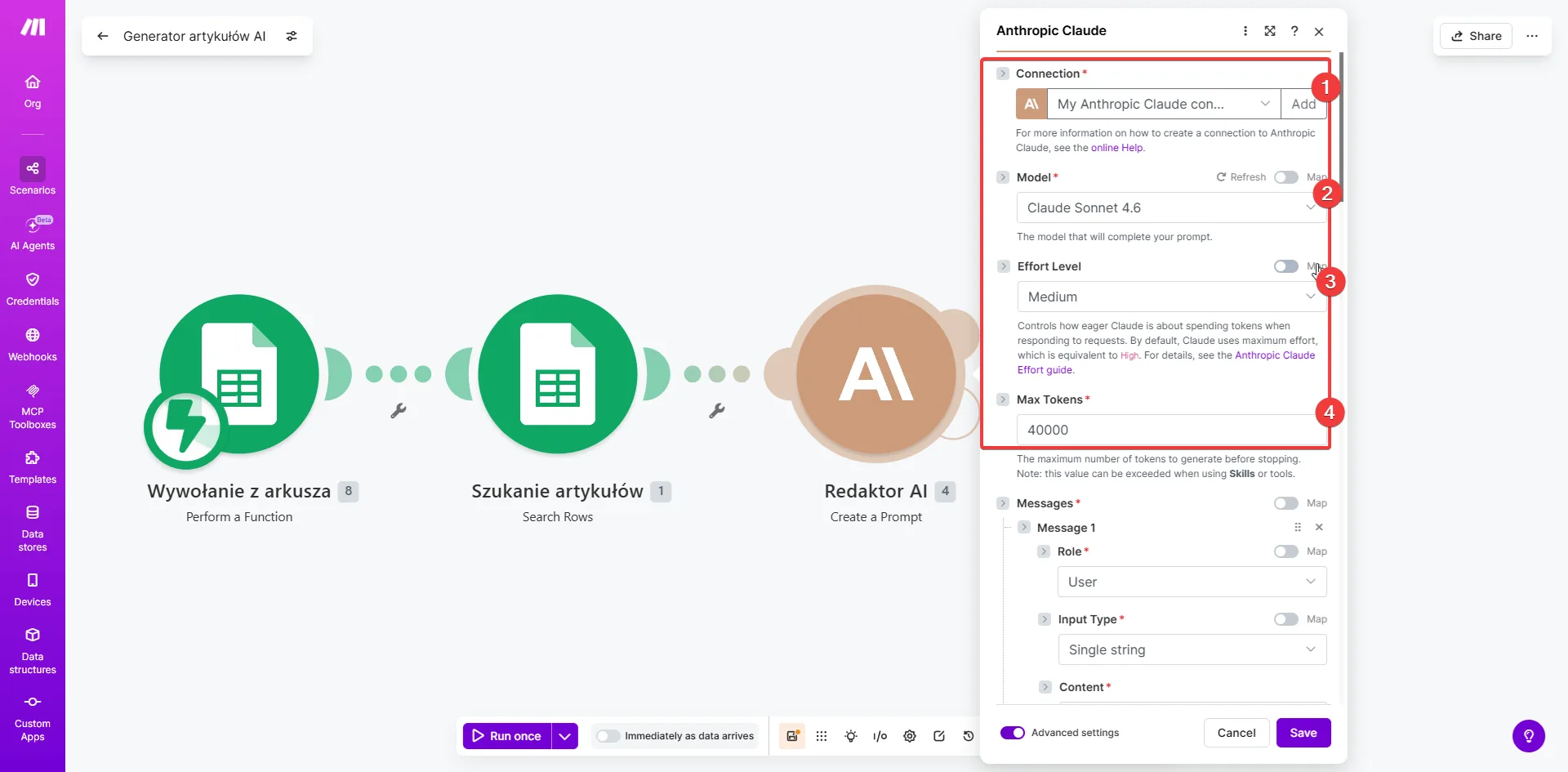Toggle Map switch for Input Type
This screenshot has width=1568, height=772.
(x=1286, y=619)
